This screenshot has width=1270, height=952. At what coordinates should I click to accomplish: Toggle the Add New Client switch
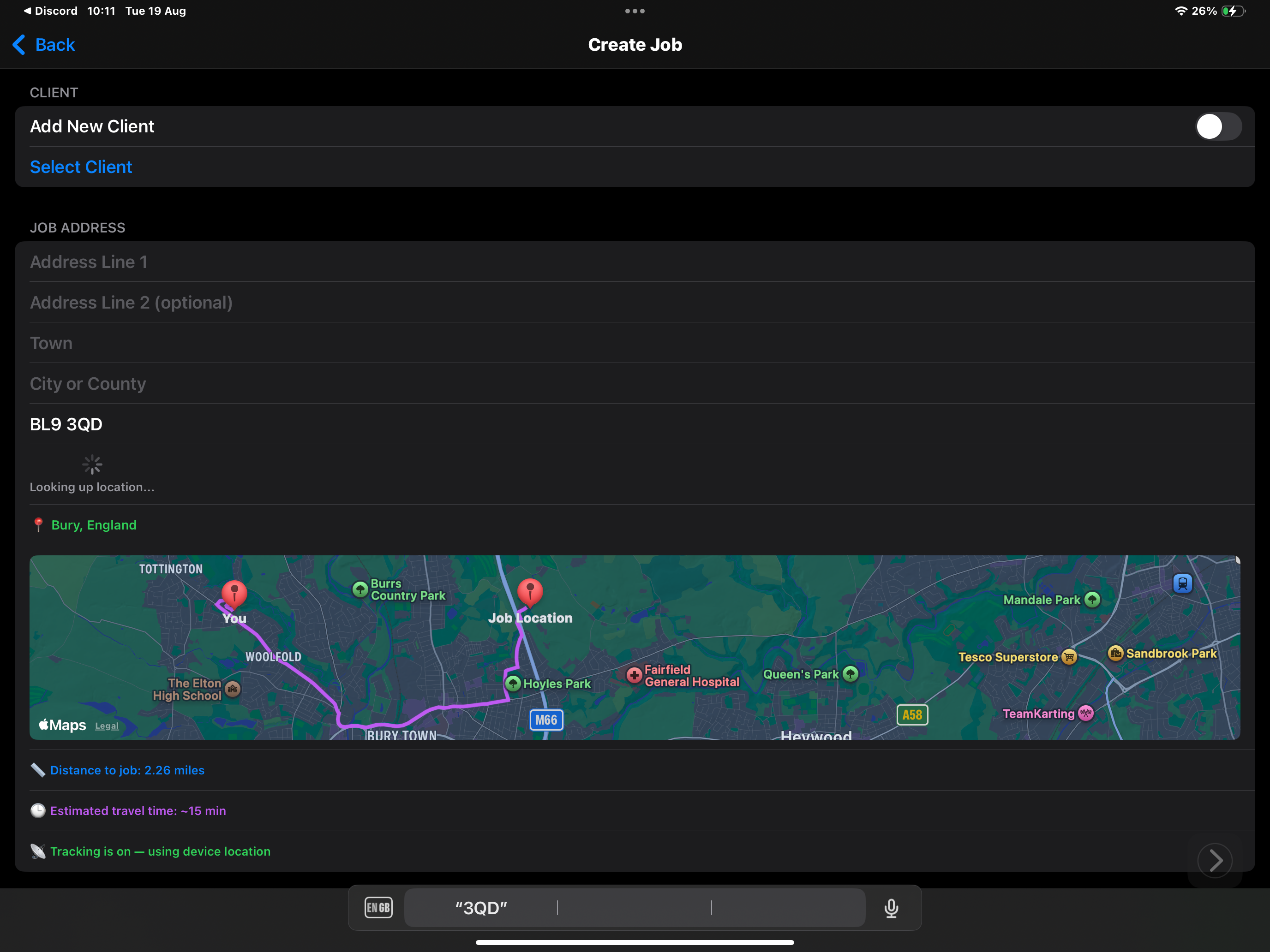(x=1218, y=126)
